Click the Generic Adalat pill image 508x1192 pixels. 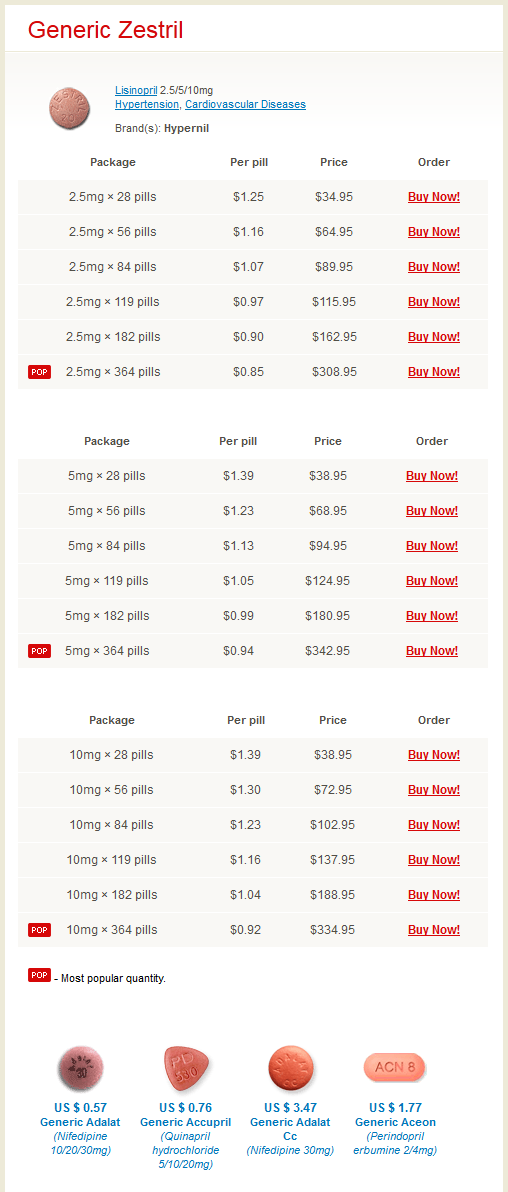(x=81, y=1068)
